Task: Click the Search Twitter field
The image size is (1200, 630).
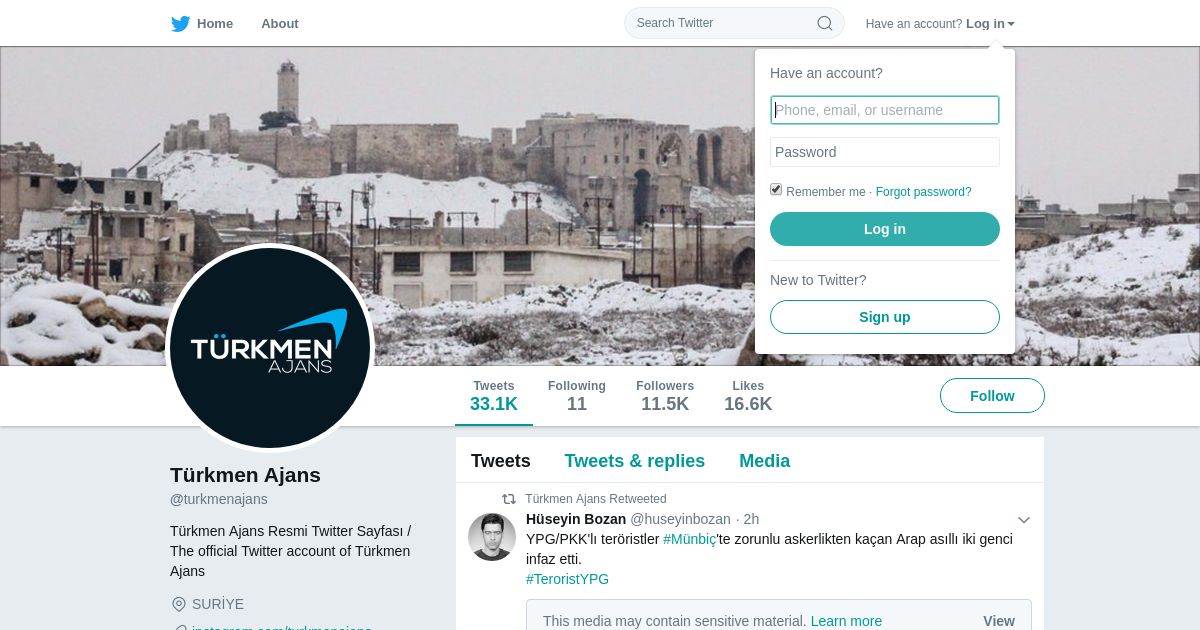Action: coord(734,23)
